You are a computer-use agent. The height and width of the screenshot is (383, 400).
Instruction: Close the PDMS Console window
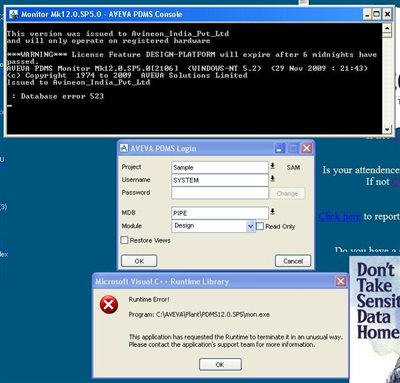tap(387, 14)
